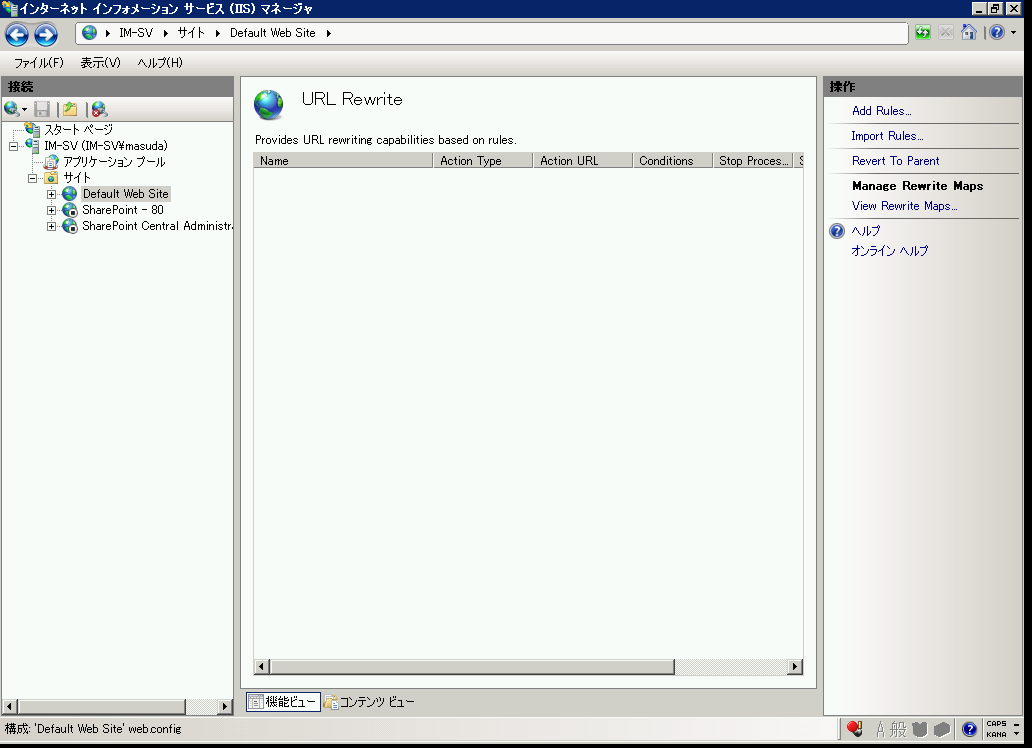Sort by the Action Type column header
Viewport: 1032px width, 748px height.
(481, 161)
